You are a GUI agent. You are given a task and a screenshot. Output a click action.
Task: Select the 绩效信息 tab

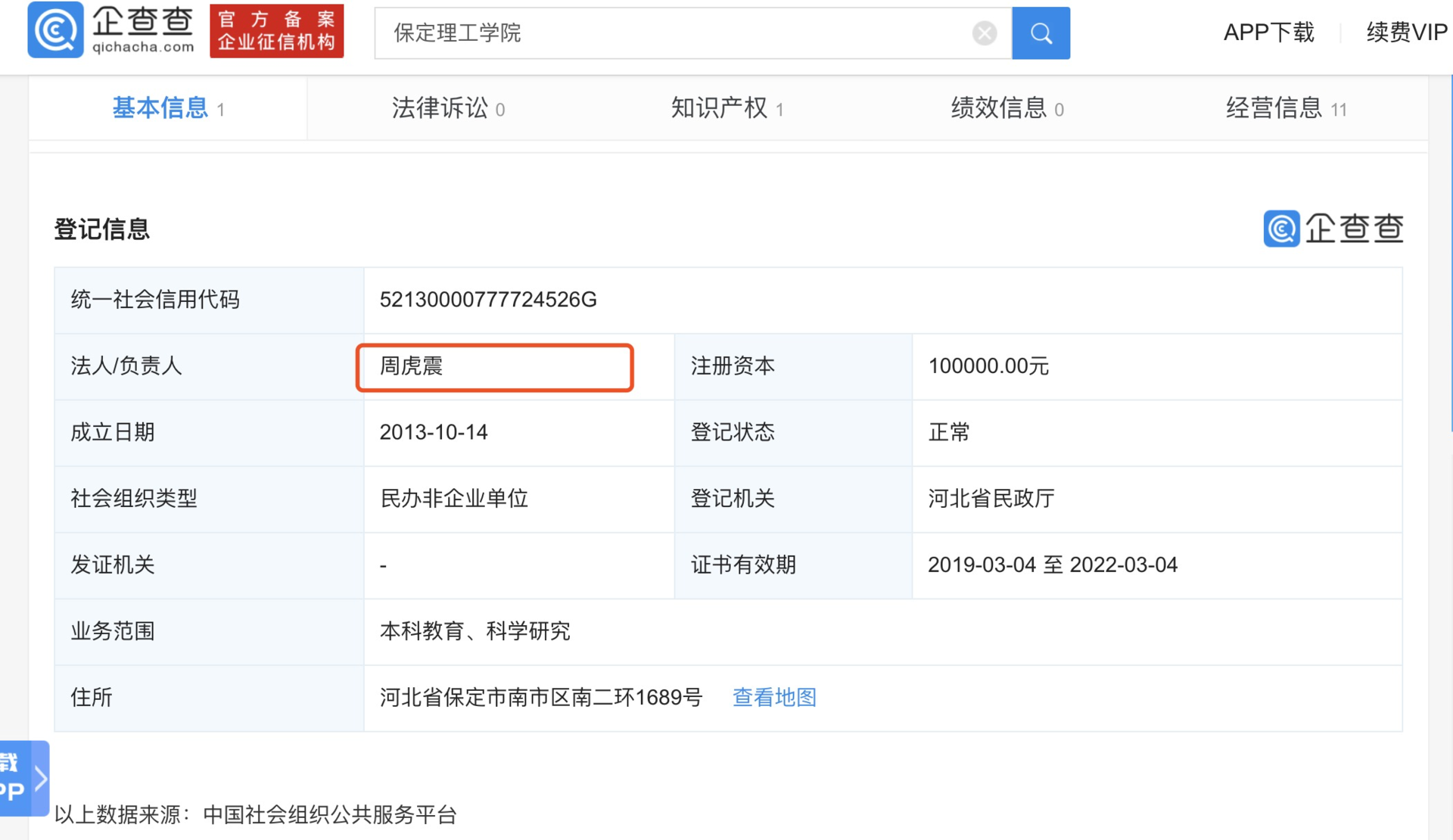click(1000, 108)
